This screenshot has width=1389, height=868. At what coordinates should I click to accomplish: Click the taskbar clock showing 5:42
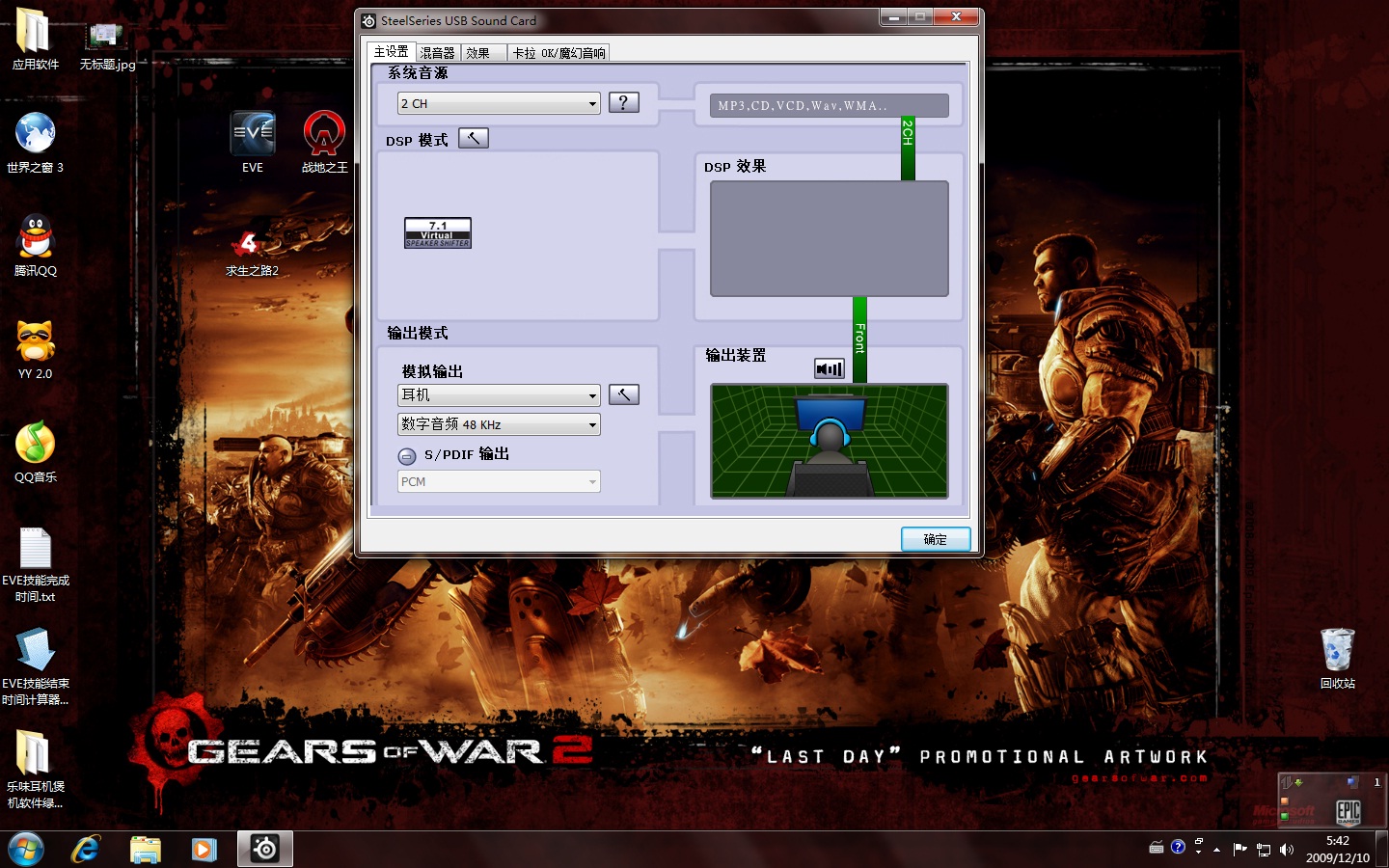(x=1338, y=850)
